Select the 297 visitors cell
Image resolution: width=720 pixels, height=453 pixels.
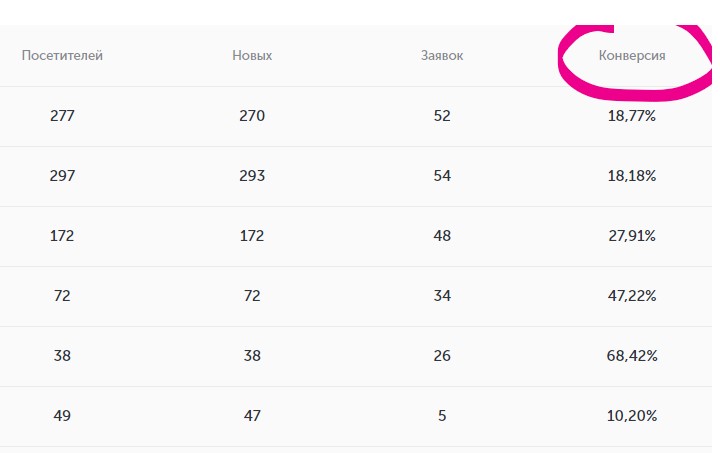coord(62,176)
